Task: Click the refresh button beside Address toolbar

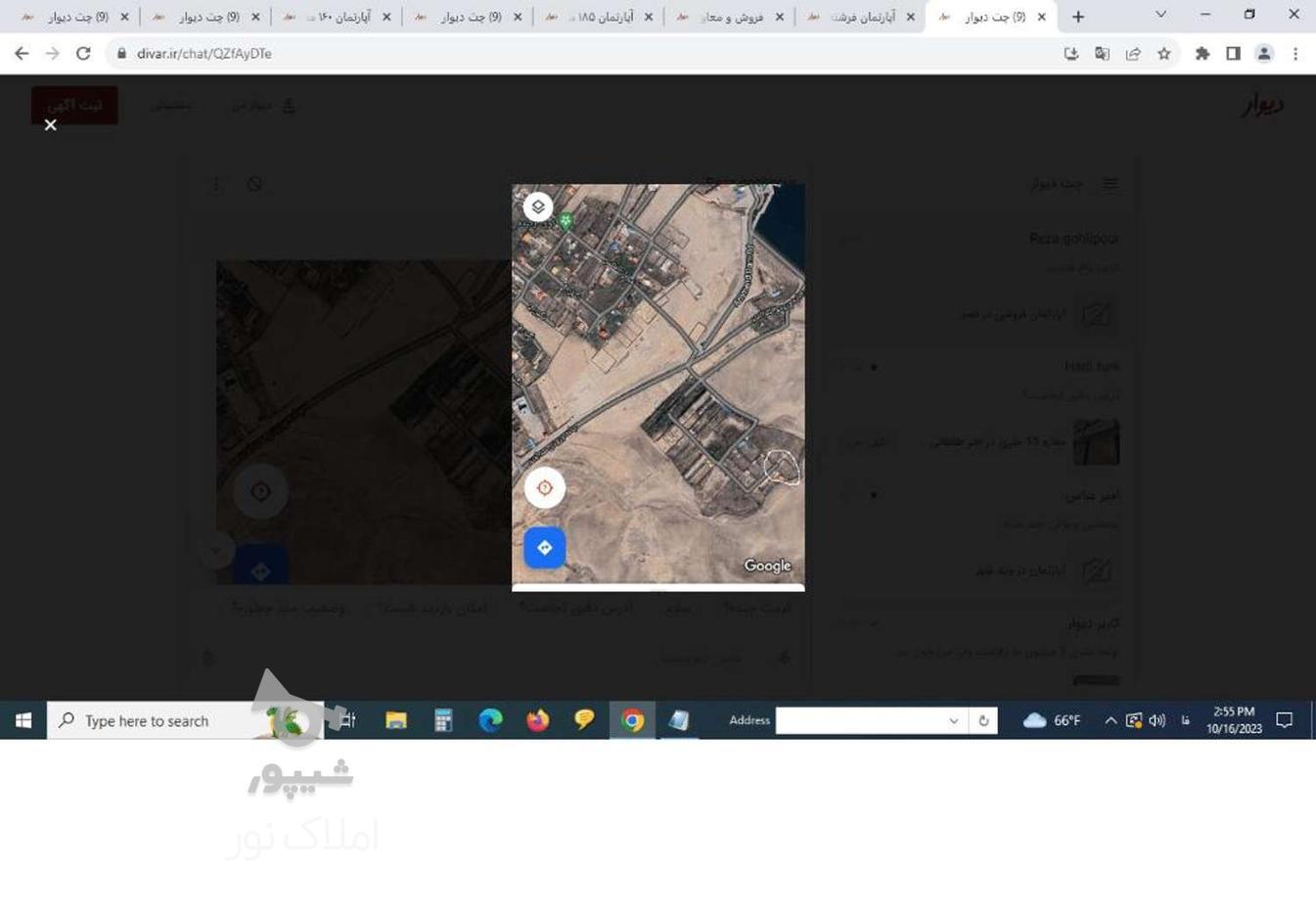Action: (983, 720)
